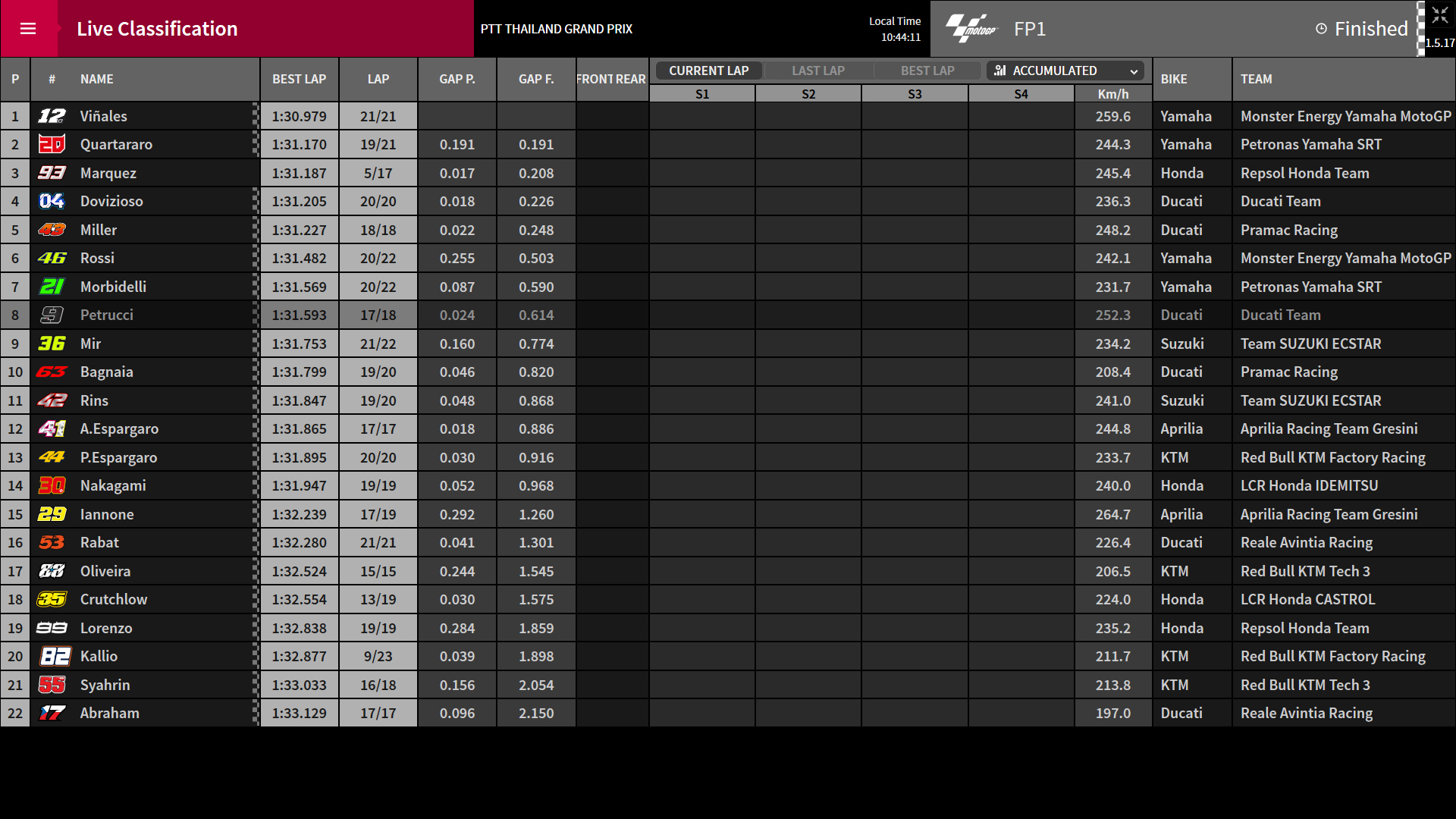Select rider number 53 badge for Rabat

click(52, 542)
